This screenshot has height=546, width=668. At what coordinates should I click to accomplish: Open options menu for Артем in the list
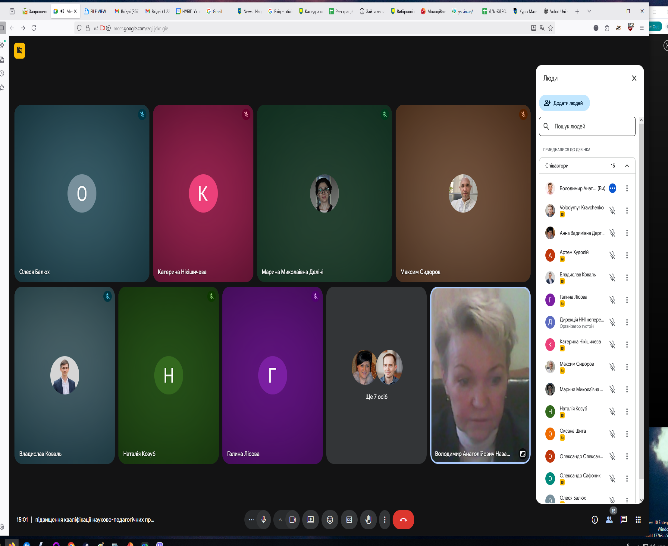[x=627, y=255]
